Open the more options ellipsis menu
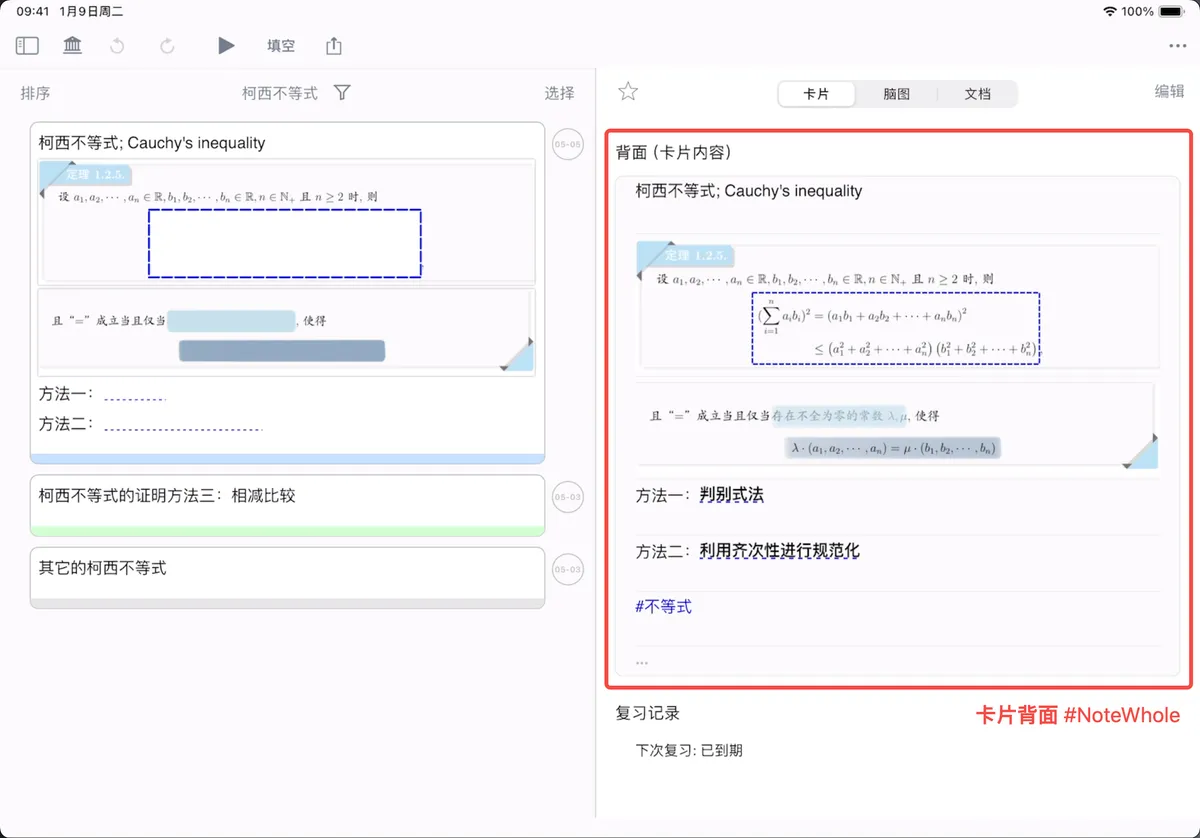Image resolution: width=1200 pixels, height=838 pixels. [x=1177, y=46]
